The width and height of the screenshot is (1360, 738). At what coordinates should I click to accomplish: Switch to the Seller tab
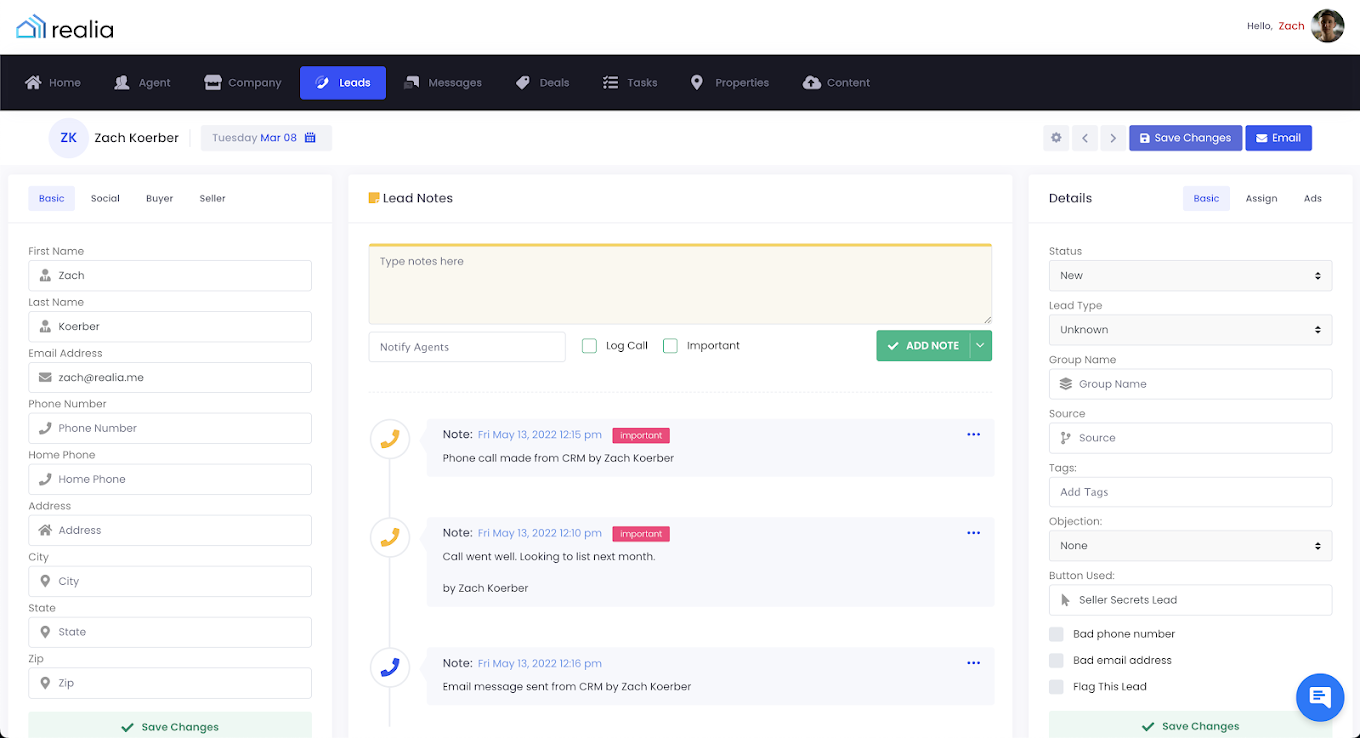pyautogui.click(x=212, y=198)
